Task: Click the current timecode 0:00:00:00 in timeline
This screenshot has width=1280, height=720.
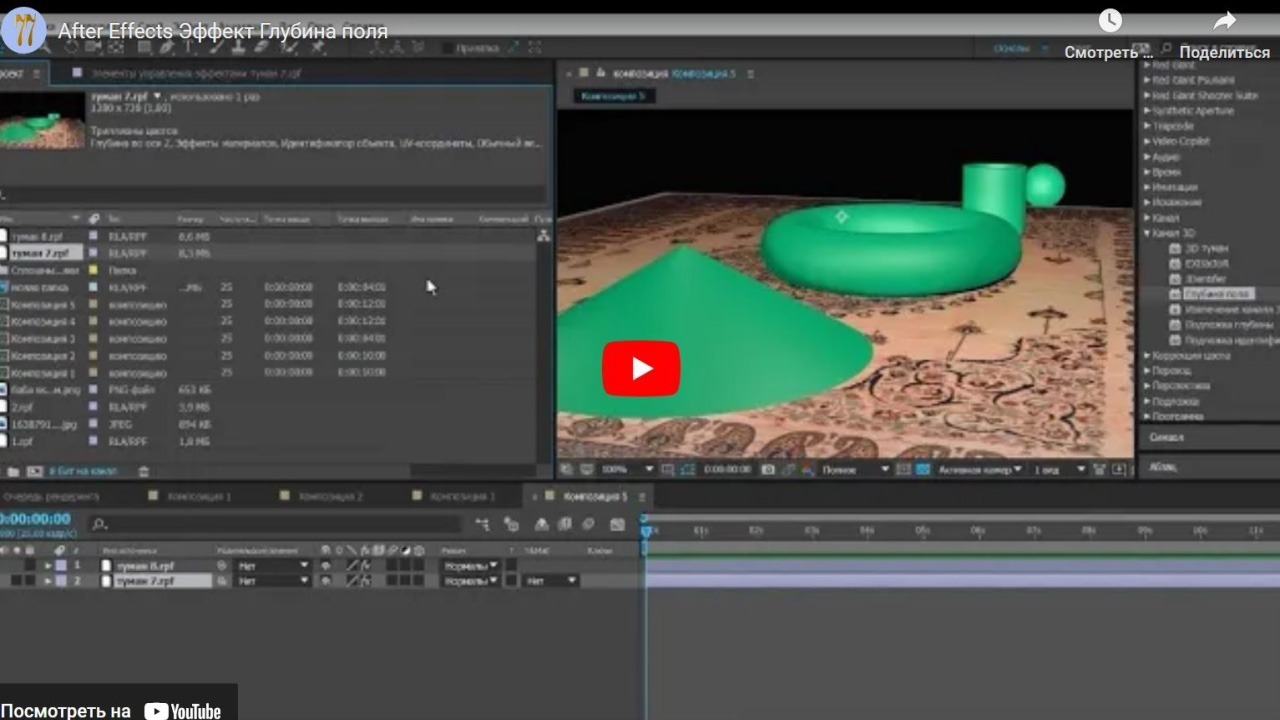Action: (x=36, y=519)
